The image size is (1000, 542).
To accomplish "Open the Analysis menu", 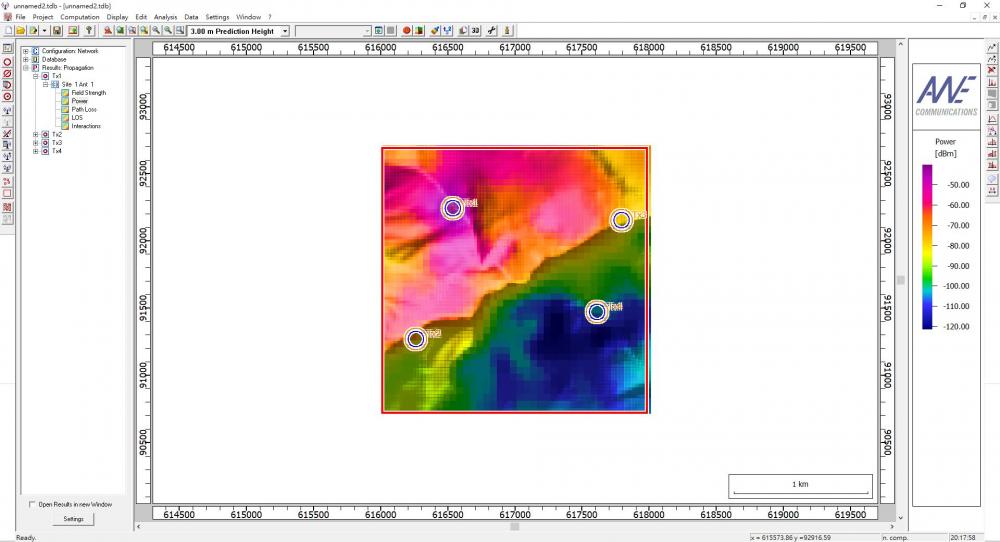I will tap(165, 17).
